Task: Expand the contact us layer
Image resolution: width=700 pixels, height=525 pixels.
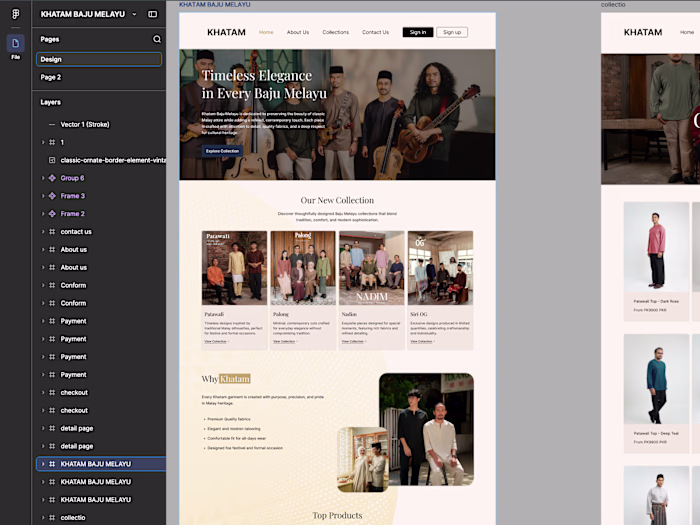Action: pos(43,232)
